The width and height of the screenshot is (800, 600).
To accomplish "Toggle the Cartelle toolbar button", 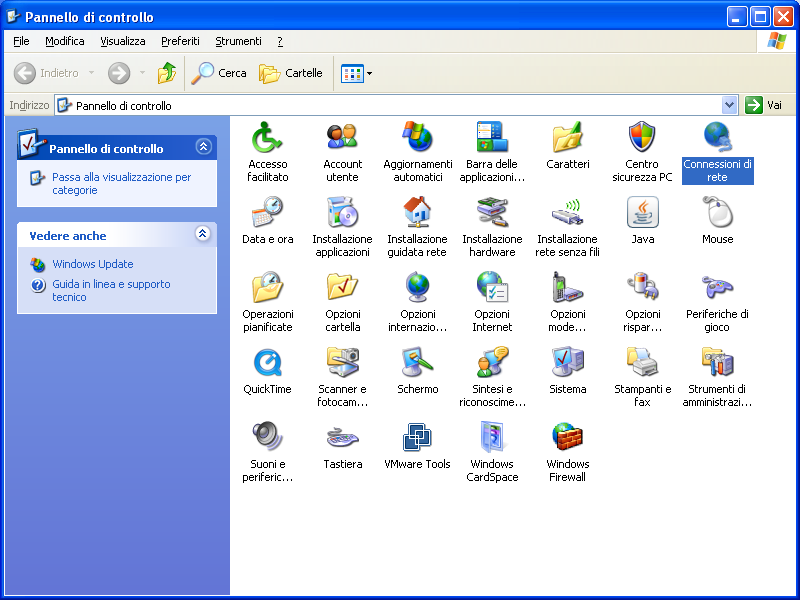I will 290,73.
